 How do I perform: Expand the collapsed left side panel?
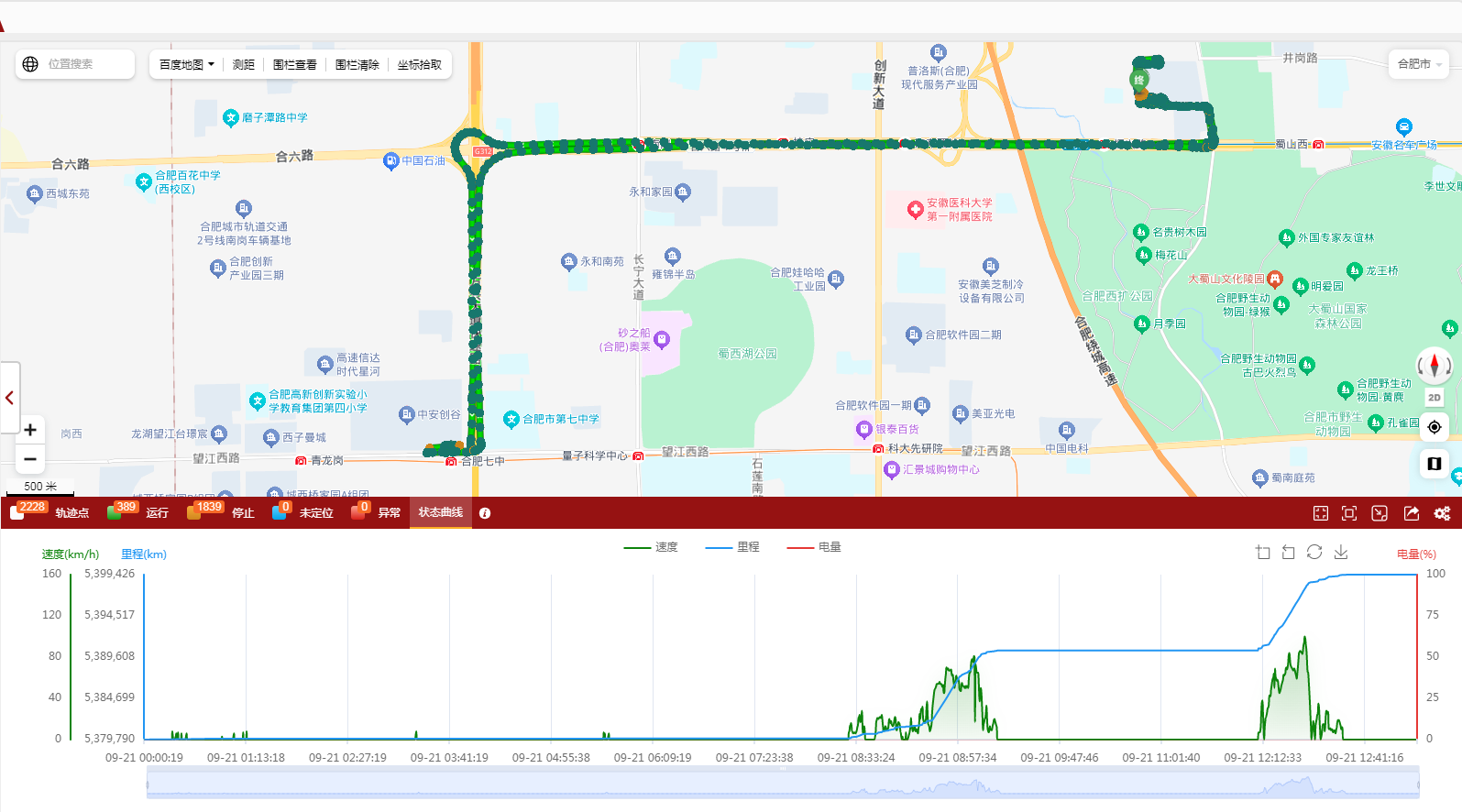tap(10, 398)
